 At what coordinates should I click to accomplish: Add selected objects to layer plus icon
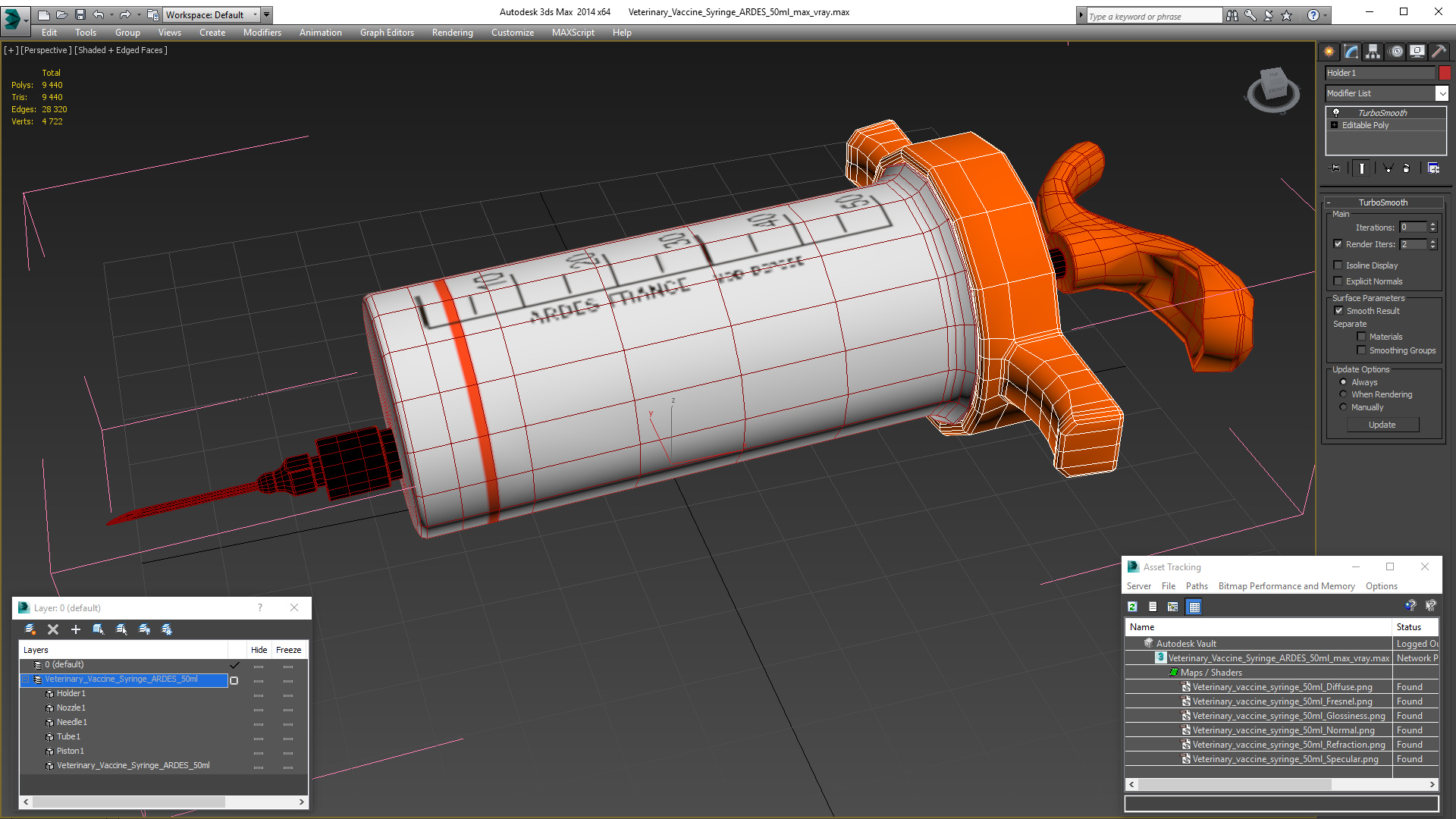click(x=76, y=629)
